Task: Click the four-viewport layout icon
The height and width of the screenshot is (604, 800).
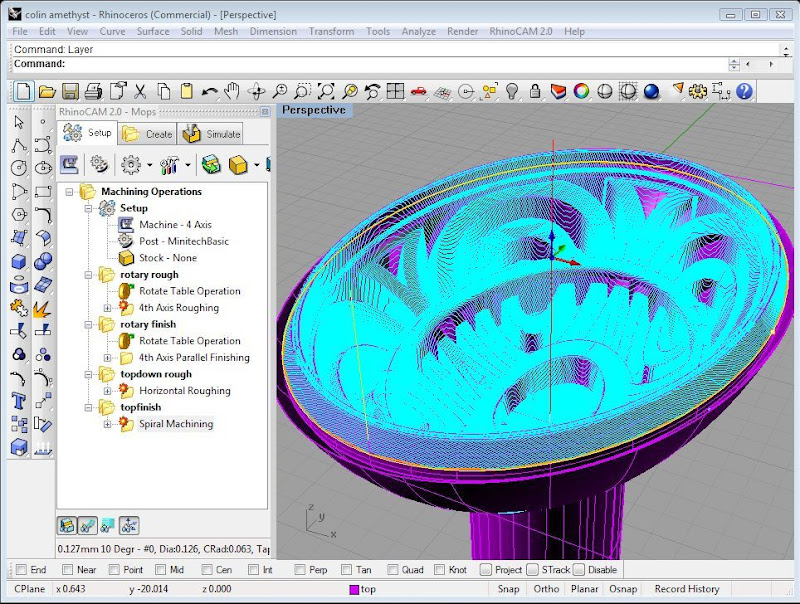Action: (x=395, y=91)
